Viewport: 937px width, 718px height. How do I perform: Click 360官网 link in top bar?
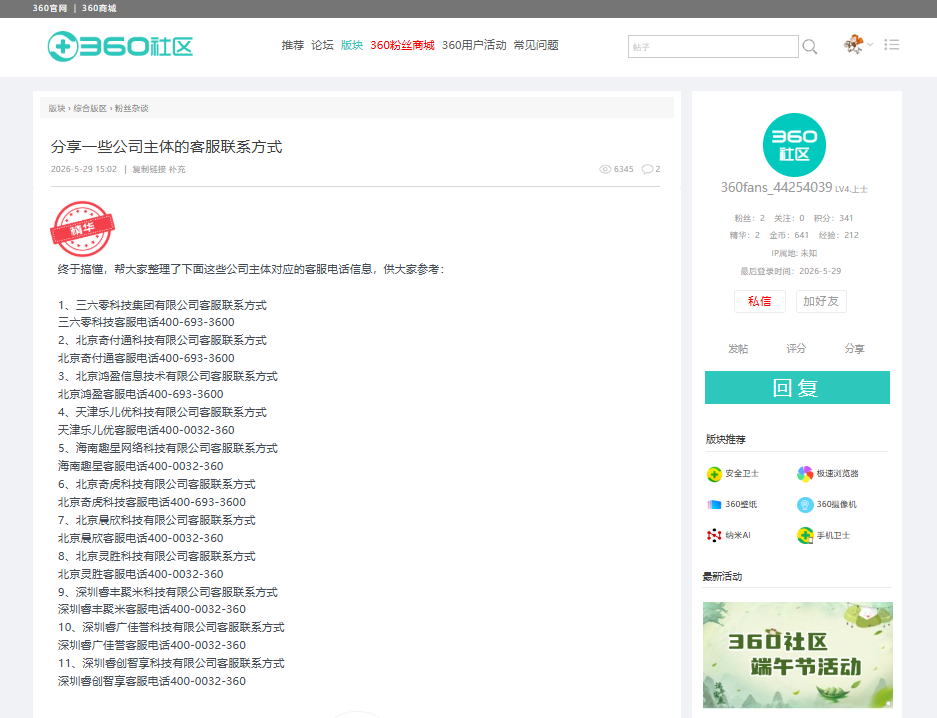pos(50,8)
